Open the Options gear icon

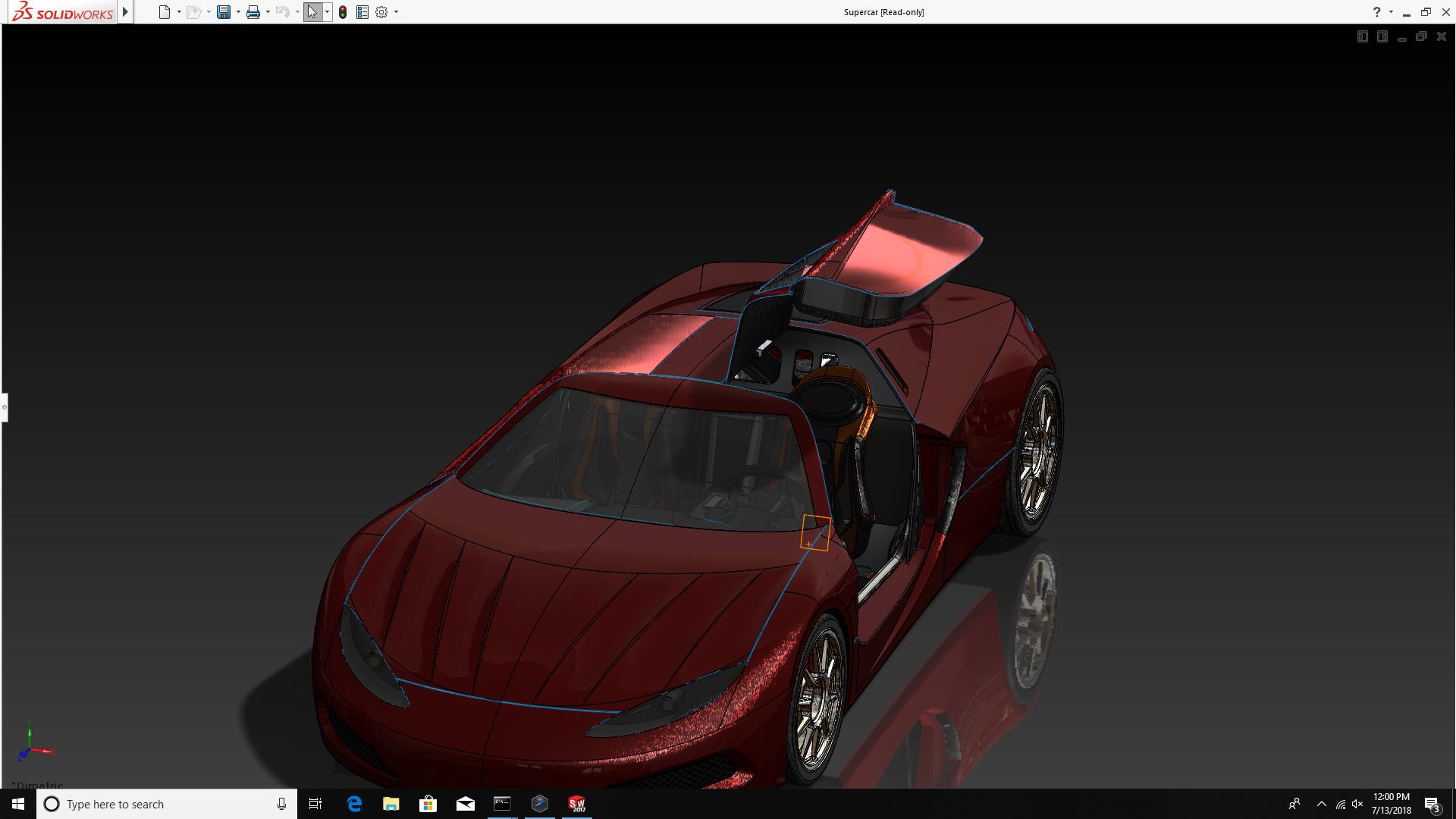pyautogui.click(x=381, y=12)
